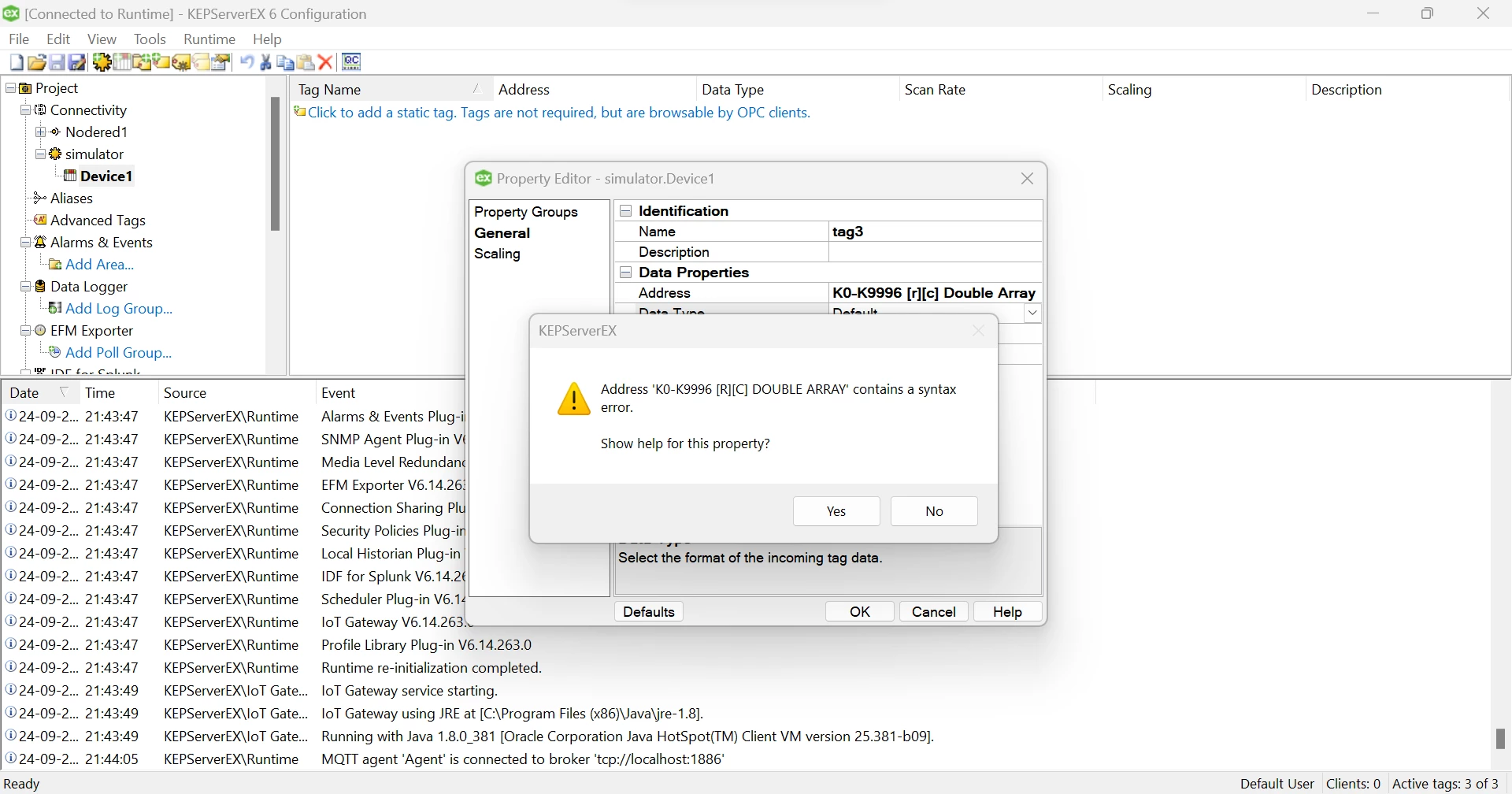This screenshot has width=1512, height=794.
Task: Click the New Channel gear icon
Action: point(102,63)
